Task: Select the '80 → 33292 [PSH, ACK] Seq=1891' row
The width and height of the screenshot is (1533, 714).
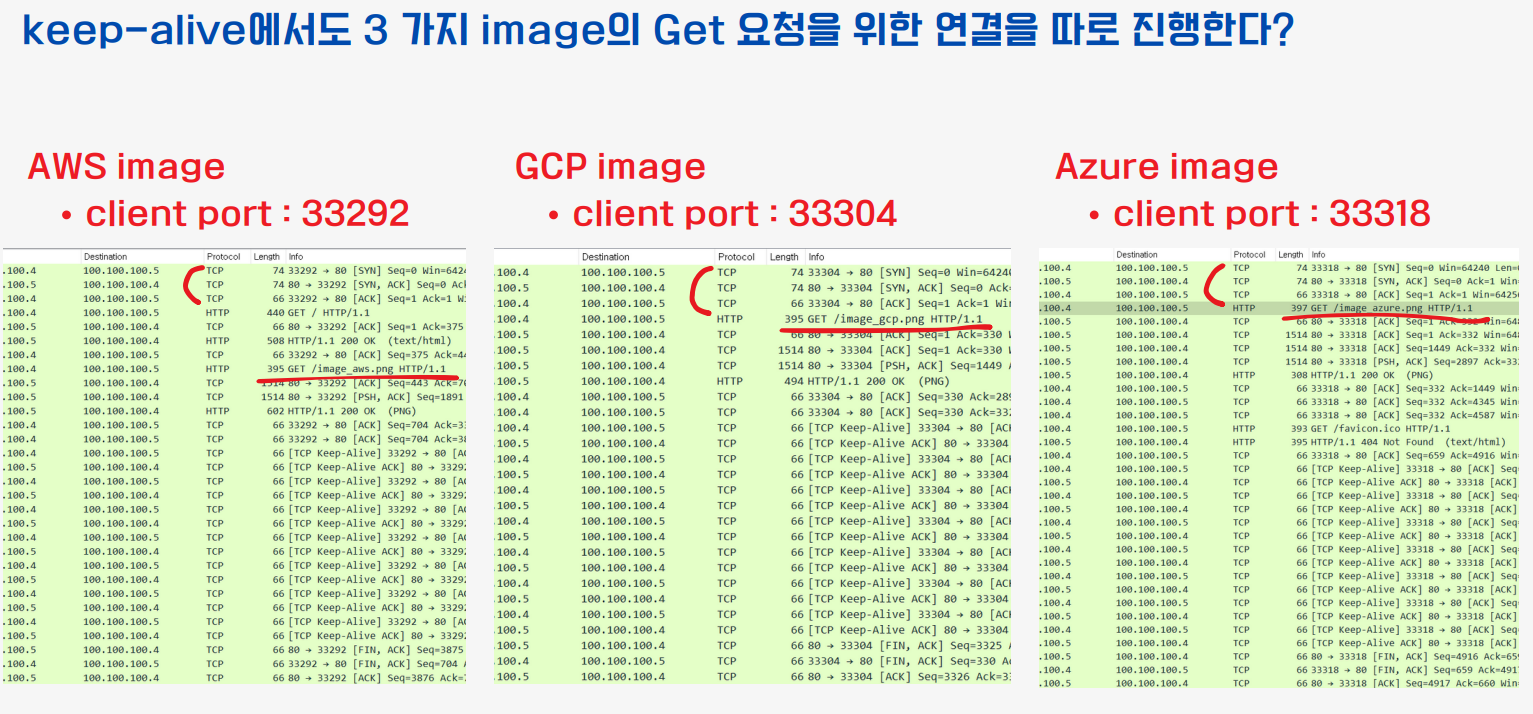Action: click(234, 397)
